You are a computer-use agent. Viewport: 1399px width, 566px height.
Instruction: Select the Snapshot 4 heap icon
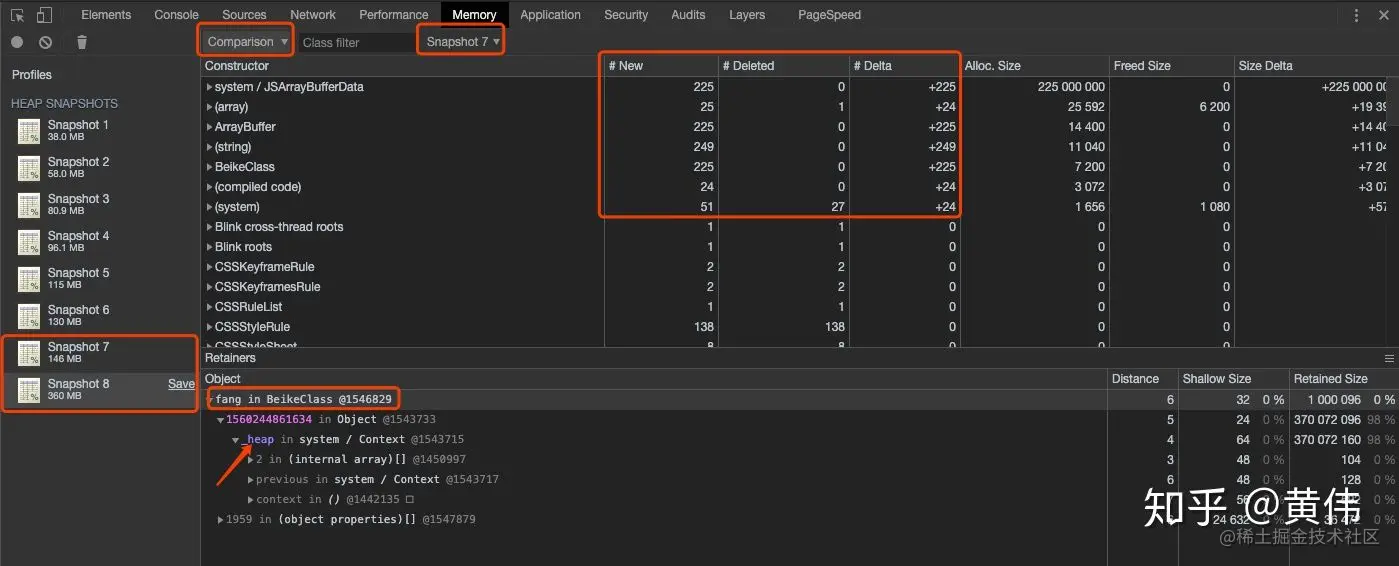click(29, 243)
